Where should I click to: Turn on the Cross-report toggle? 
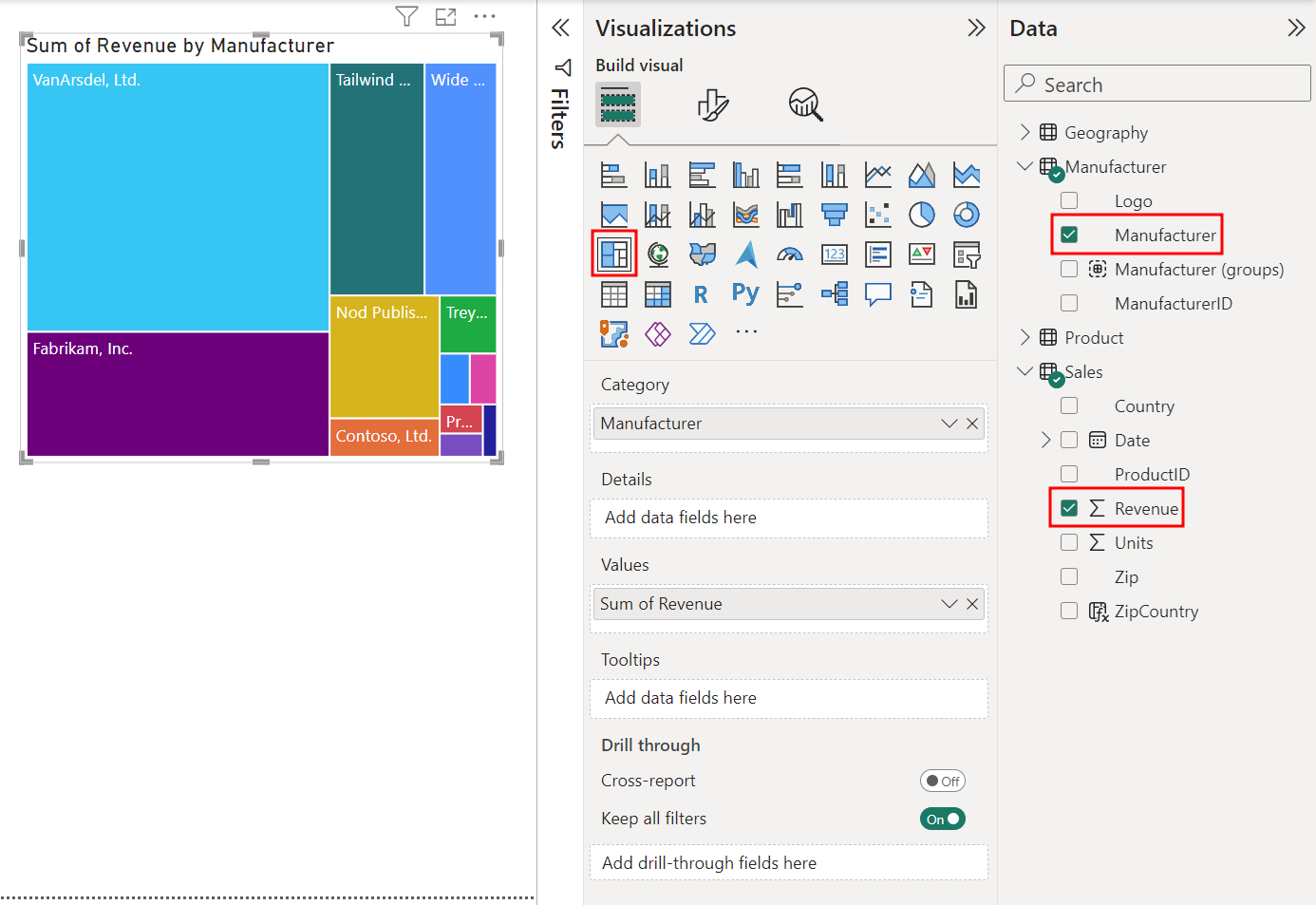[x=942, y=781]
